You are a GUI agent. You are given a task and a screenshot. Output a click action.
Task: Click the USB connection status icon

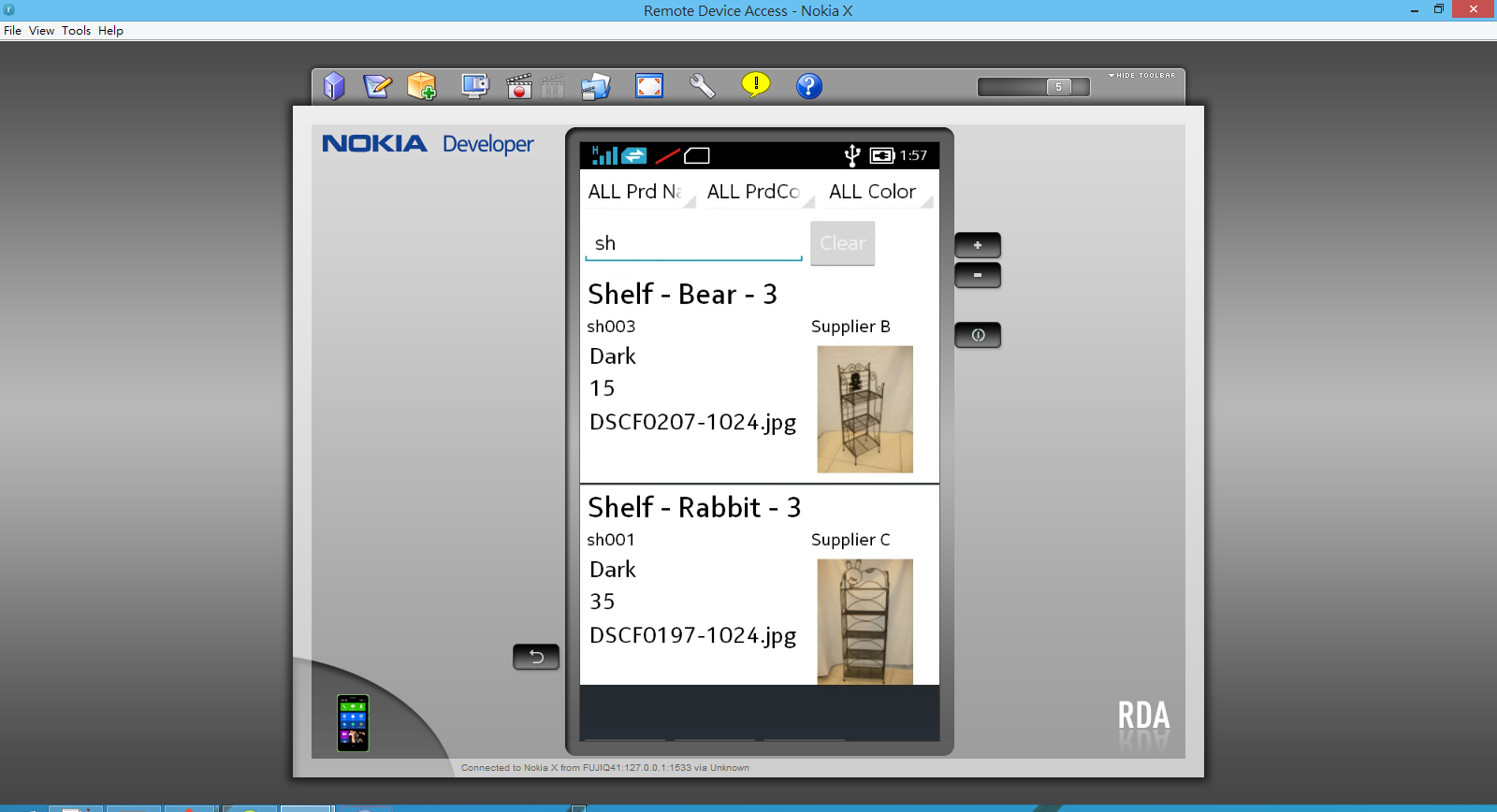coord(852,155)
